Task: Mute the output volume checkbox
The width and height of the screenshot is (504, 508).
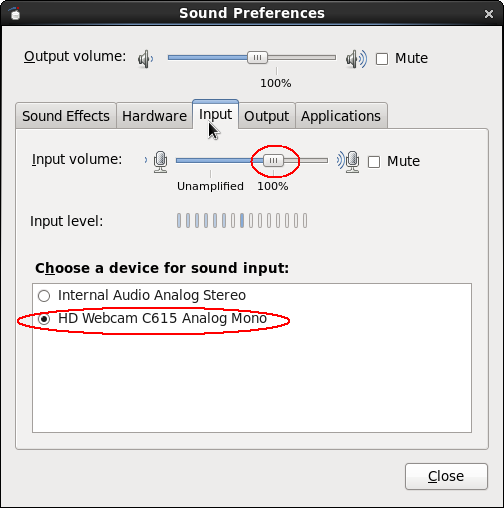Action: click(x=382, y=59)
